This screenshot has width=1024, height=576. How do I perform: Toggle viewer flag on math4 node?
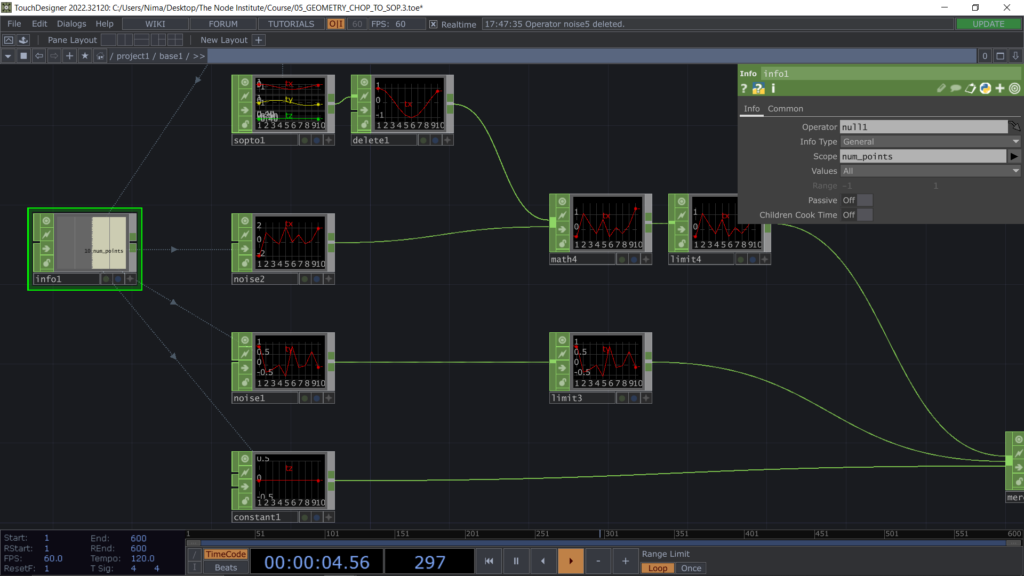[x=562, y=201]
